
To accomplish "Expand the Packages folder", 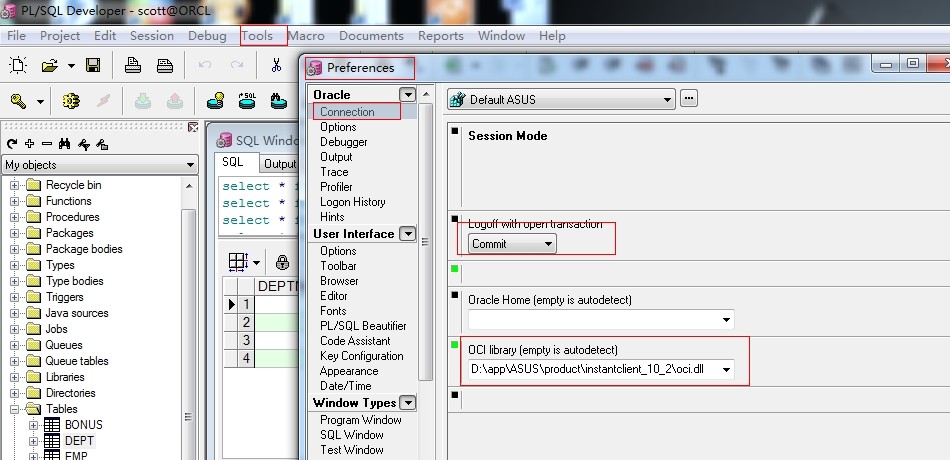I will pos(15,233).
